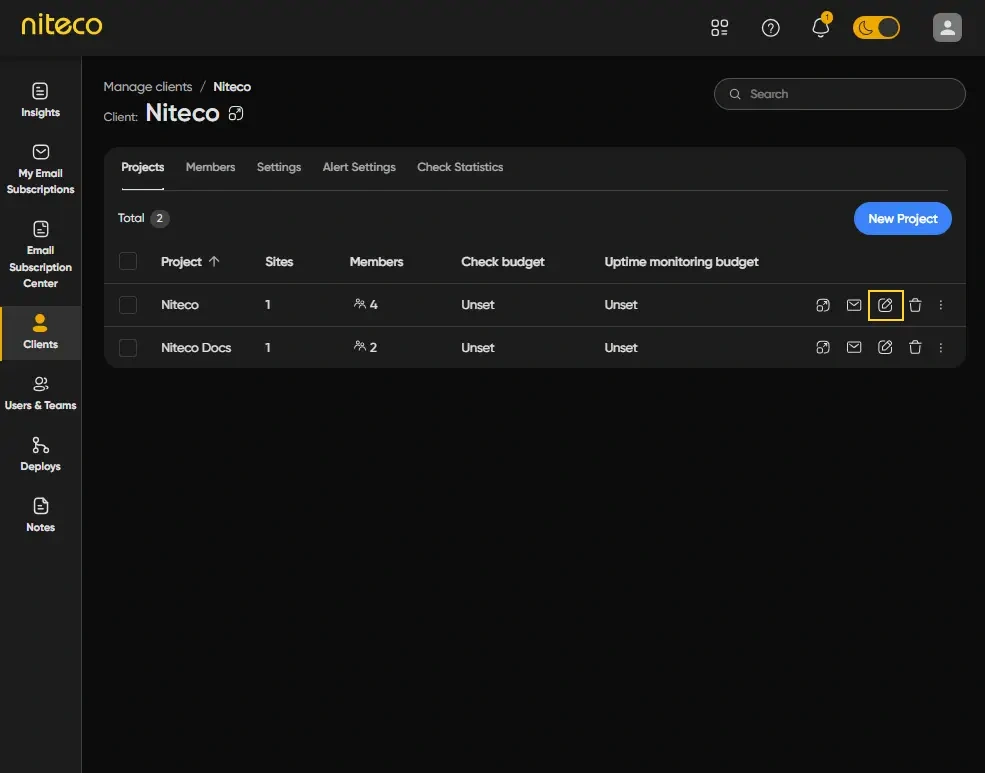Switch to the Members tab
Viewport: 985px width, 773px height.
coord(210,167)
